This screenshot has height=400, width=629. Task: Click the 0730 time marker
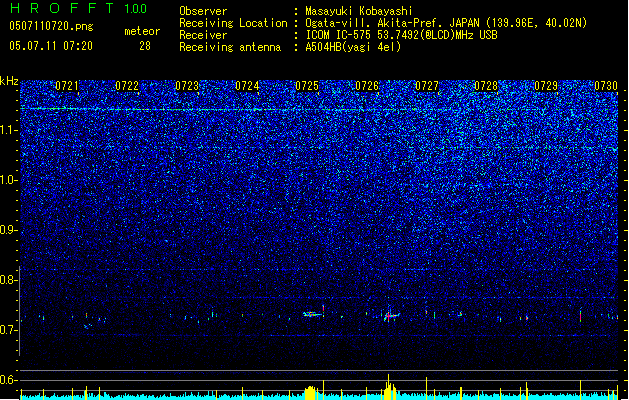pos(606,86)
